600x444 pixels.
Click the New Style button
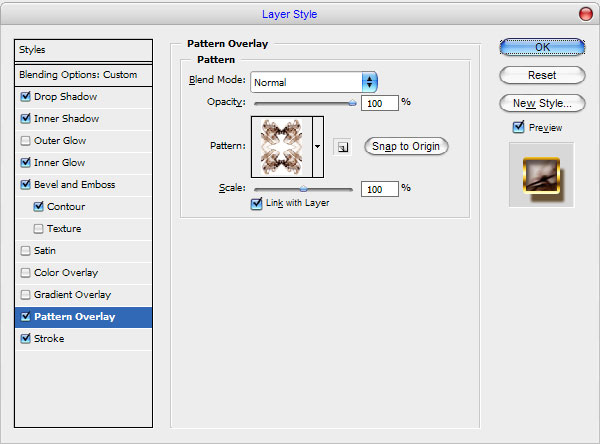click(x=542, y=103)
